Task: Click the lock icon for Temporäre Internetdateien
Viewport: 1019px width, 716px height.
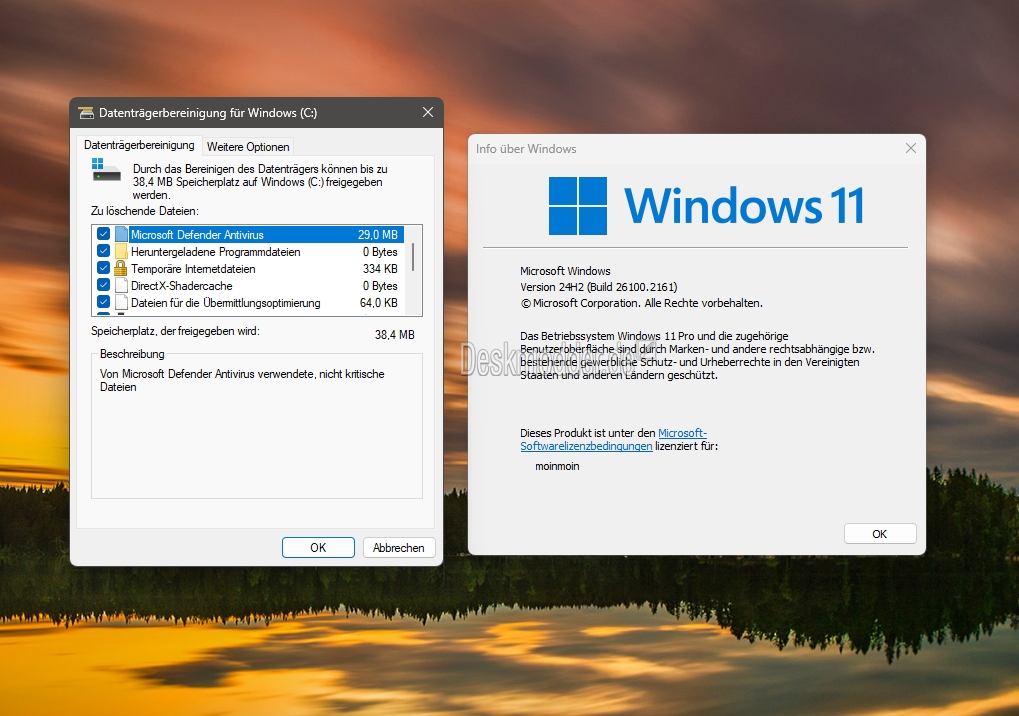Action: [120, 268]
